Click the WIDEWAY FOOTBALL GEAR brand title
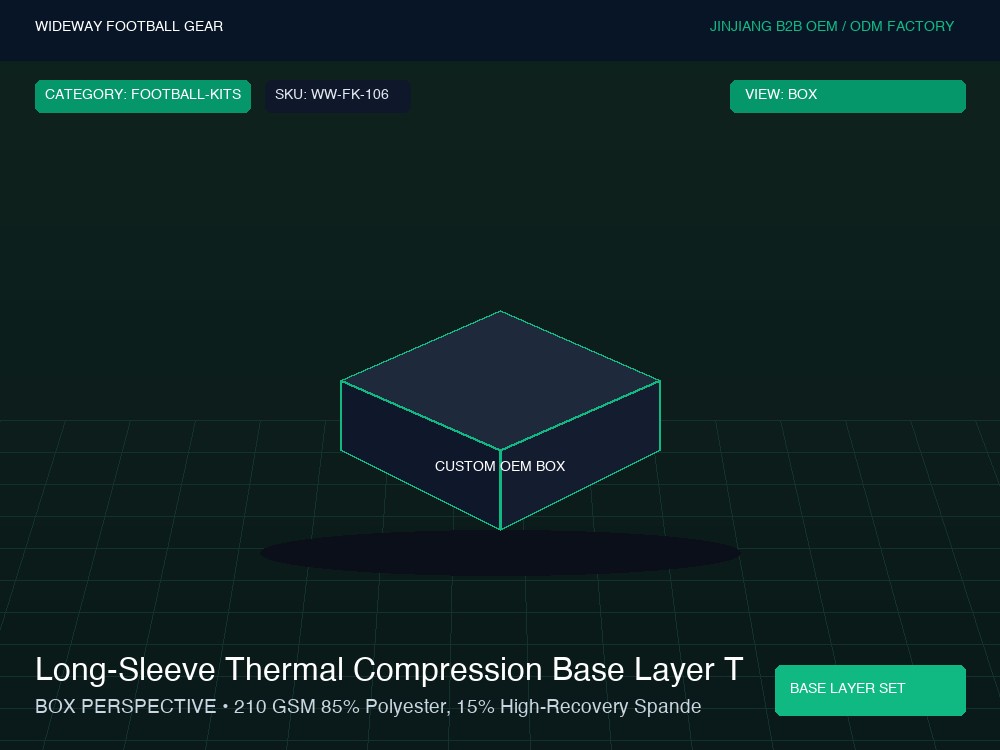1000x750 pixels. (x=129, y=26)
